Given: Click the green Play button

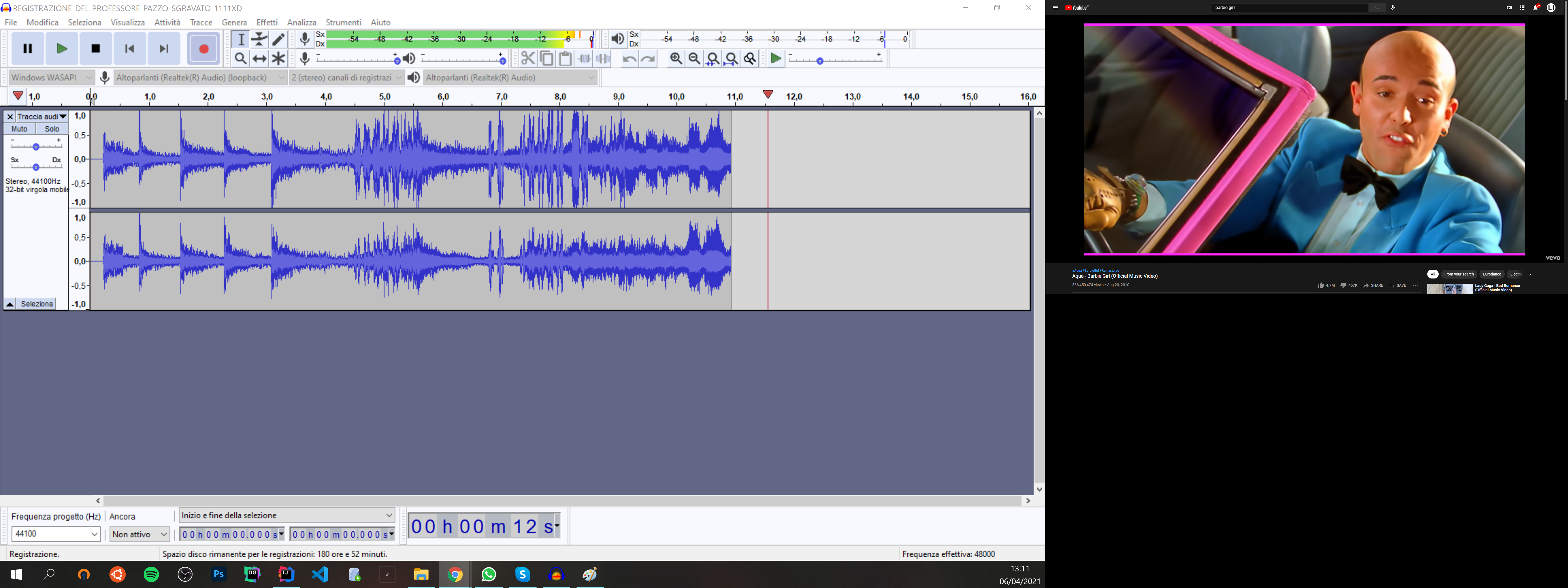Looking at the screenshot, I should 62,49.
